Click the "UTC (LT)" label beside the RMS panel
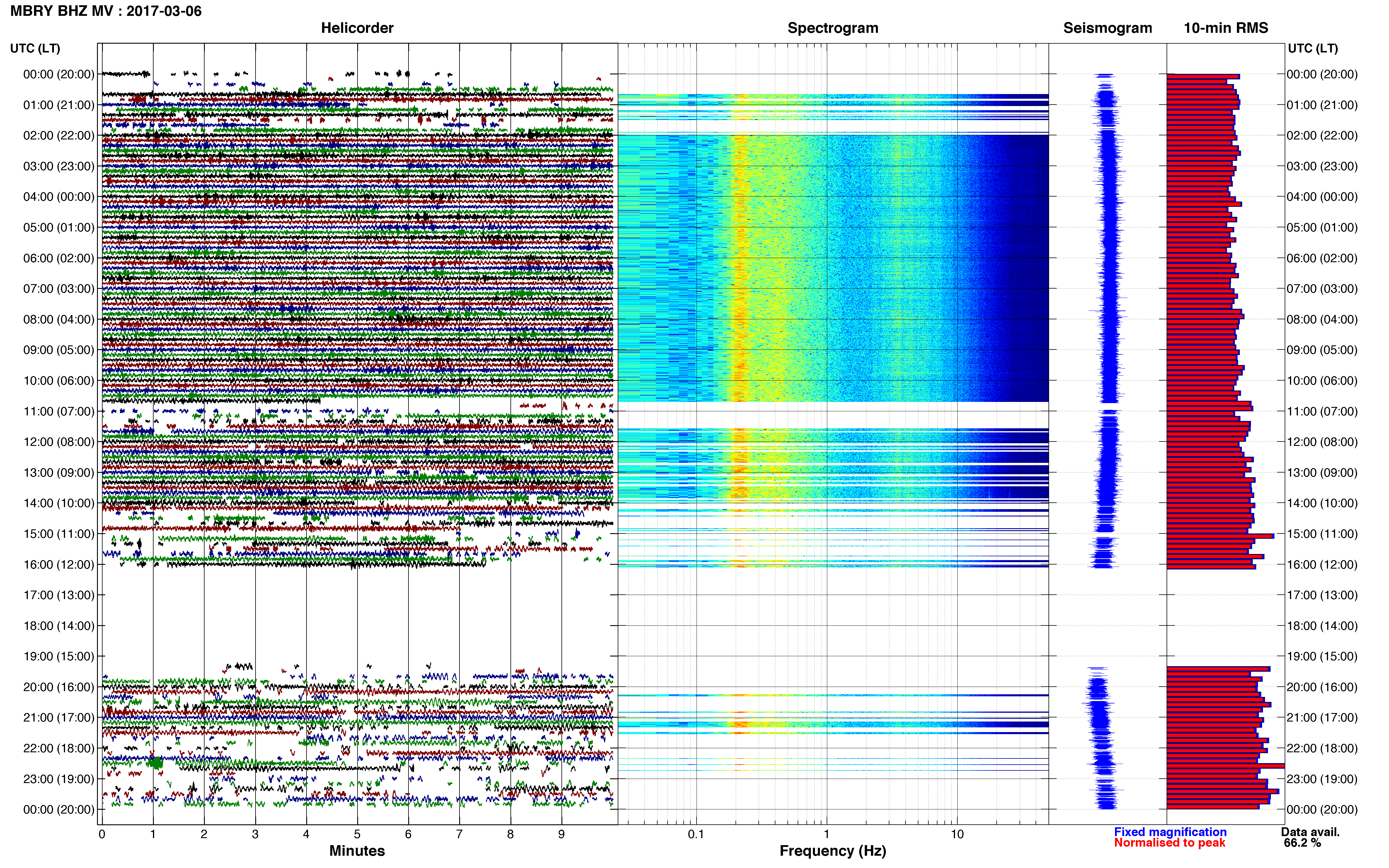This screenshot has height=868, width=1389. [x=1313, y=48]
